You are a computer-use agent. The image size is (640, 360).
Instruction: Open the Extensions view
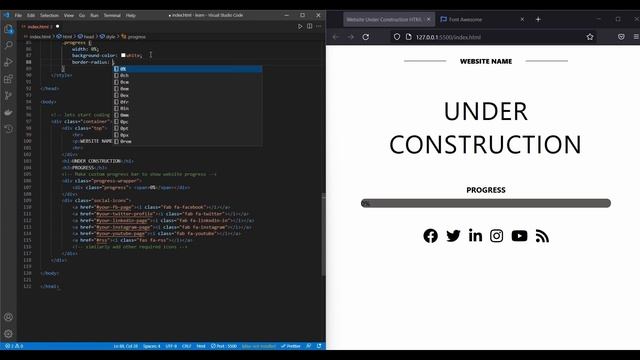(8, 79)
